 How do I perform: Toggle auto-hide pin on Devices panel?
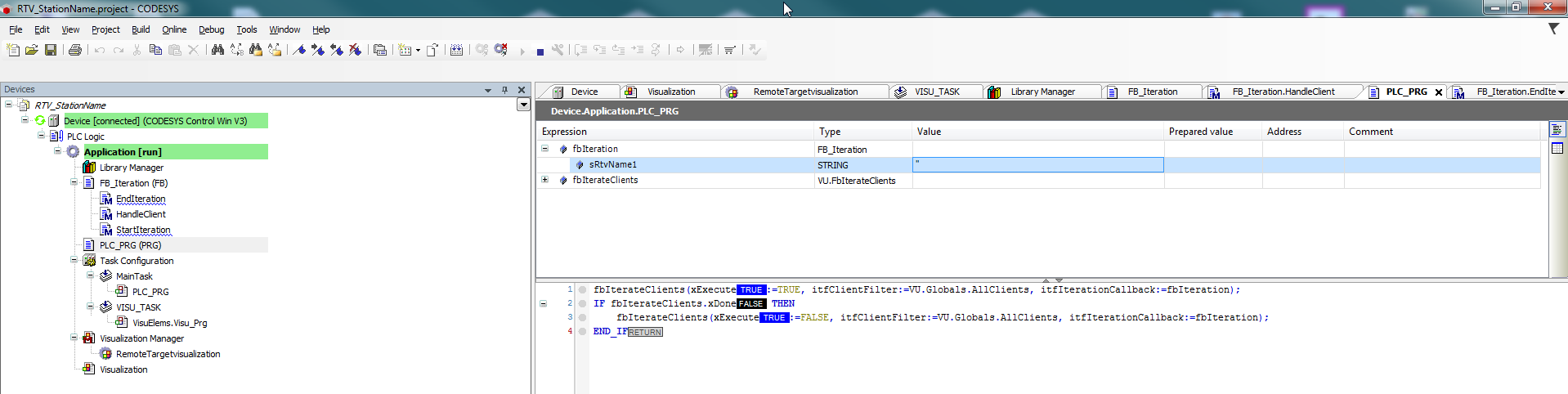click(x=504, y=90)
